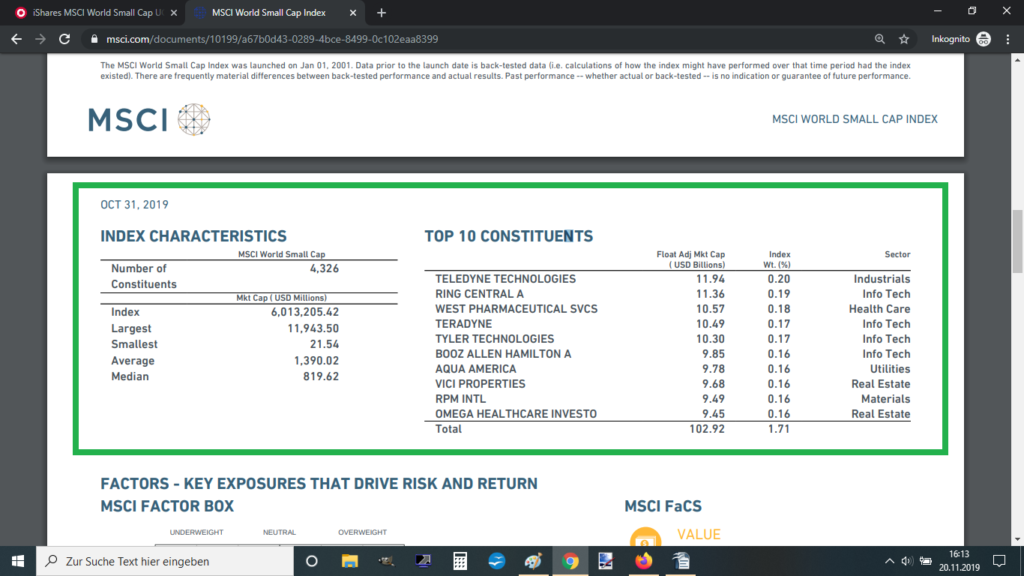This screenshot has width=1024, height=576.
Task: Click the Largest value 11,943.50
Action: click(313, 328)
